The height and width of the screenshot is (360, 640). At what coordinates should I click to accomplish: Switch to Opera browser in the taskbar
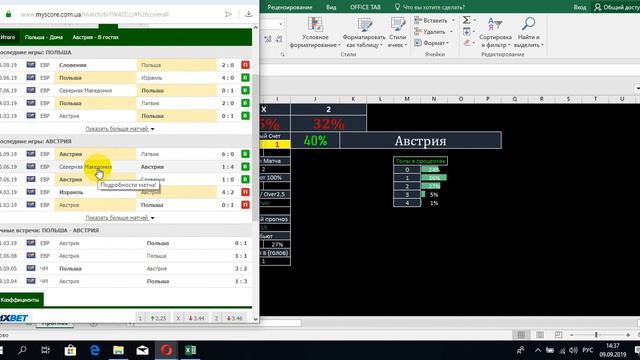pyautogui.click(x=166, y=350)
